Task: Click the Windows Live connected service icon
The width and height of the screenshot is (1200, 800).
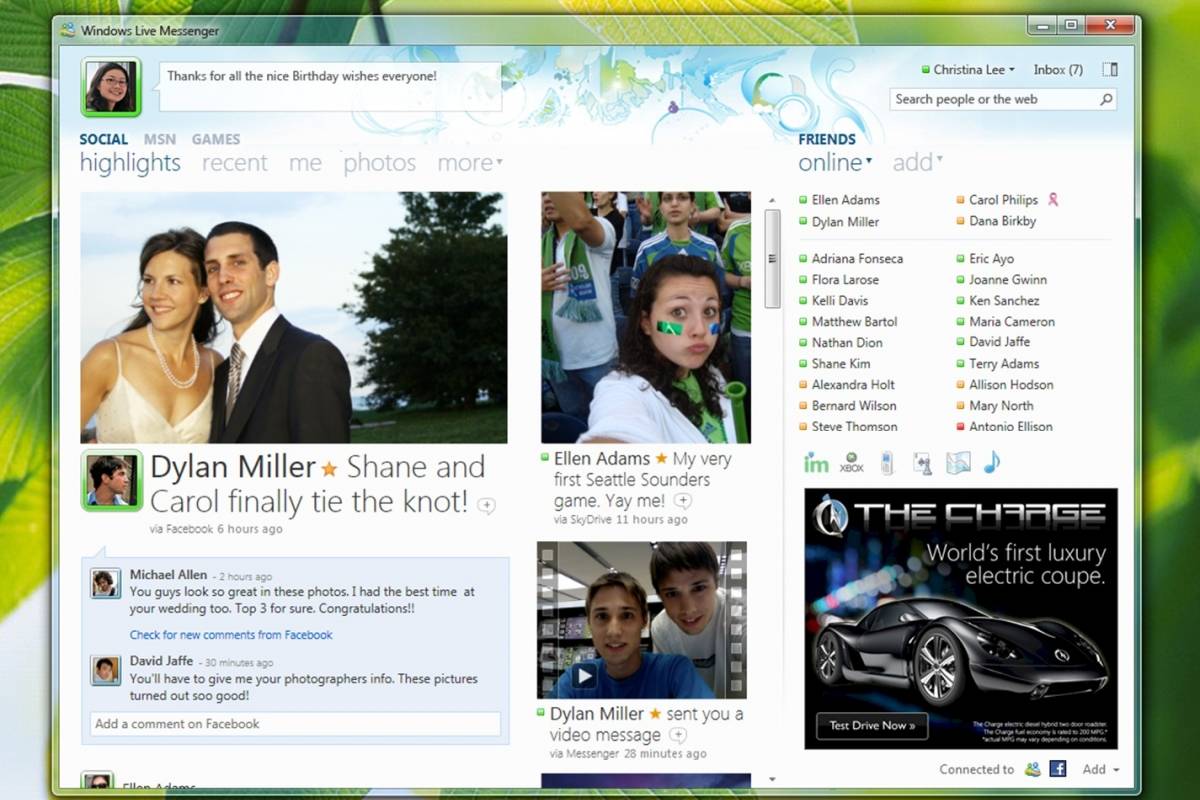Action: [x=1033, y=769]
